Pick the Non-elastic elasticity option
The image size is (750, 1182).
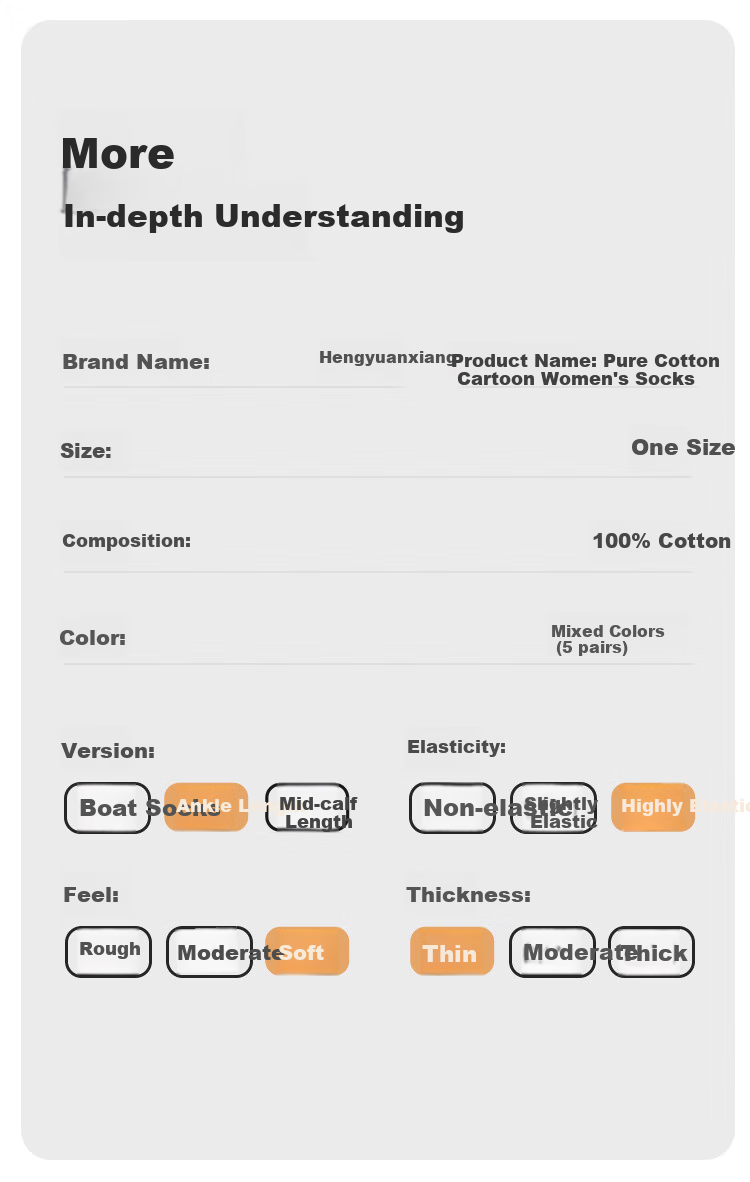coord(452,807)
